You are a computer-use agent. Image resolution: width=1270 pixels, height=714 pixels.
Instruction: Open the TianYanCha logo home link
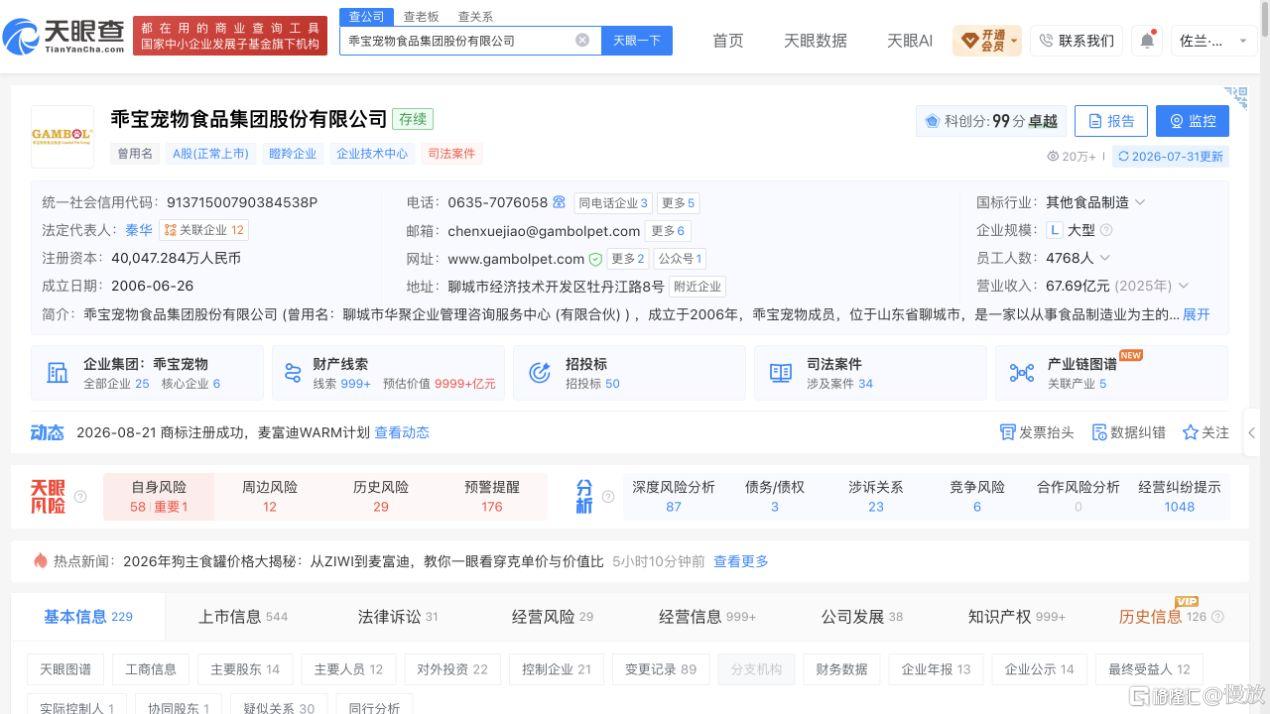click(64, 37)
